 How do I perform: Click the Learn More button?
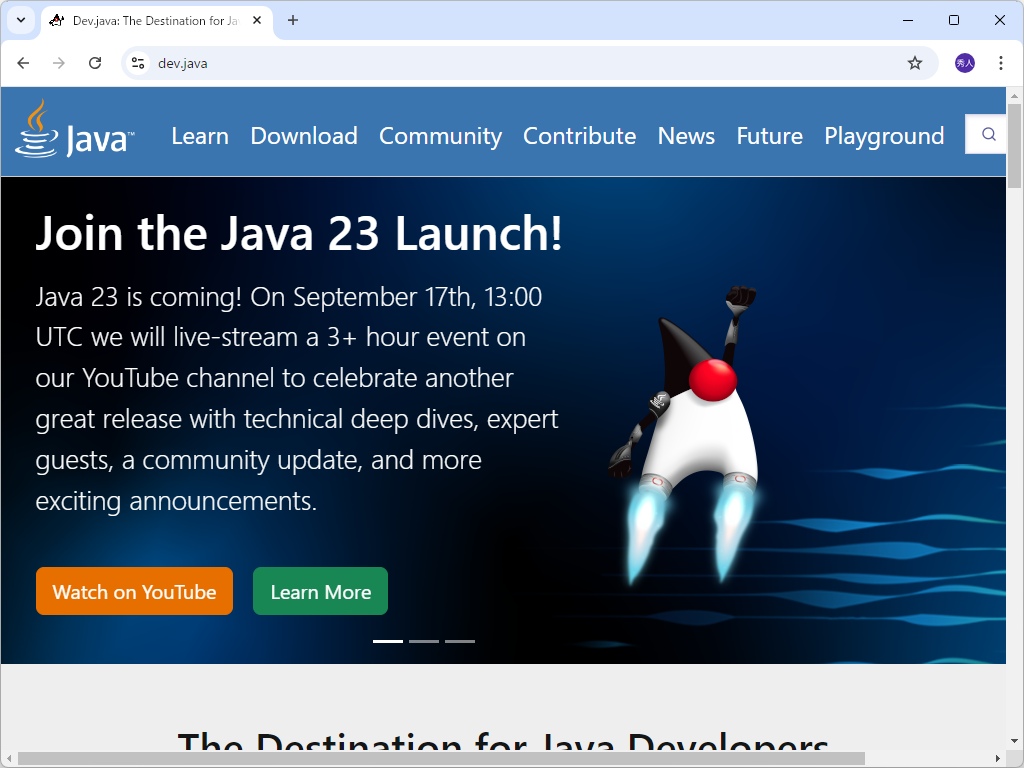(320, 591)
